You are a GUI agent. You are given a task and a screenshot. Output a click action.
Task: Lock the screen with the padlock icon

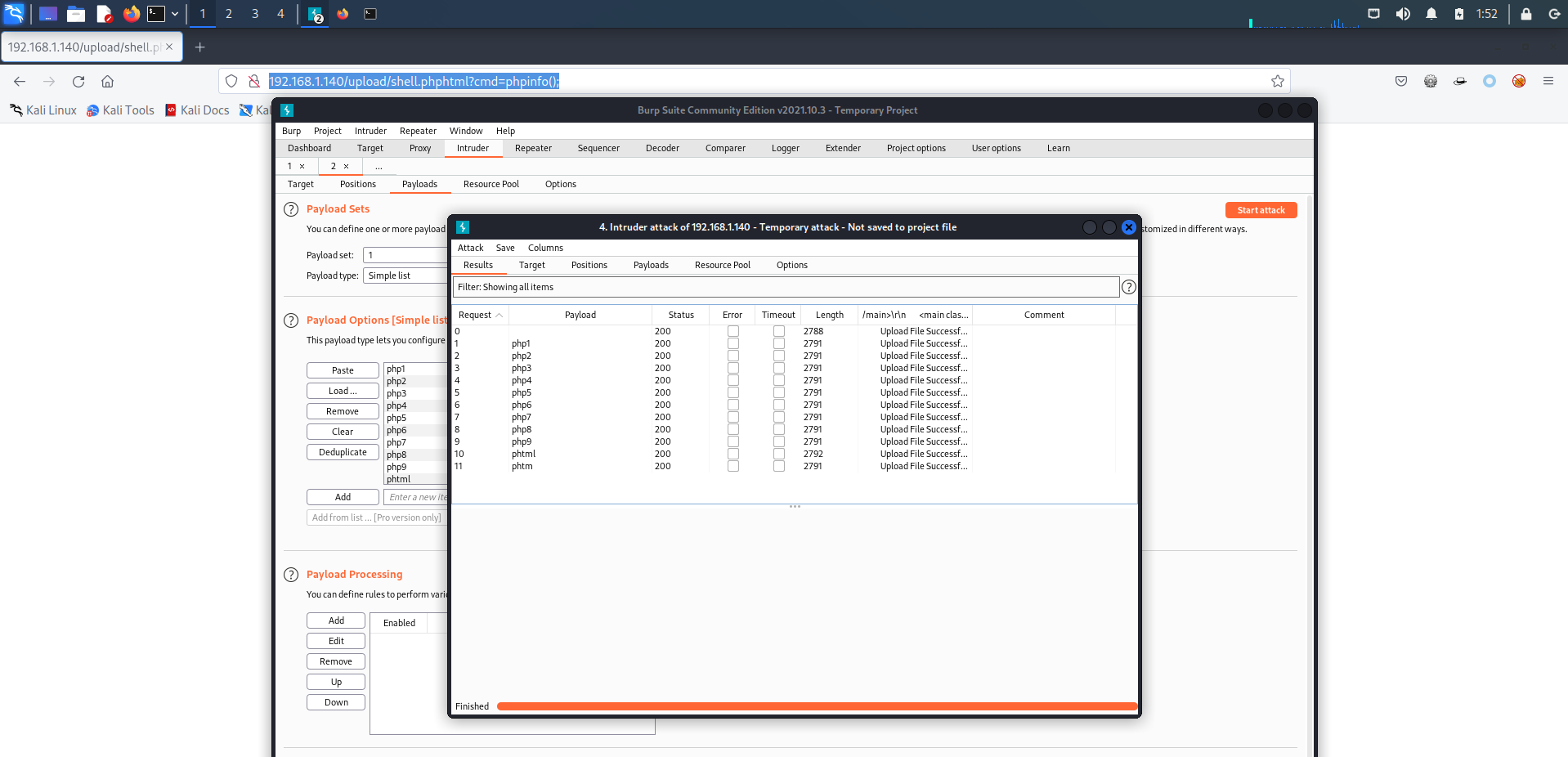pyautogui.click(x=1525, y=14)
